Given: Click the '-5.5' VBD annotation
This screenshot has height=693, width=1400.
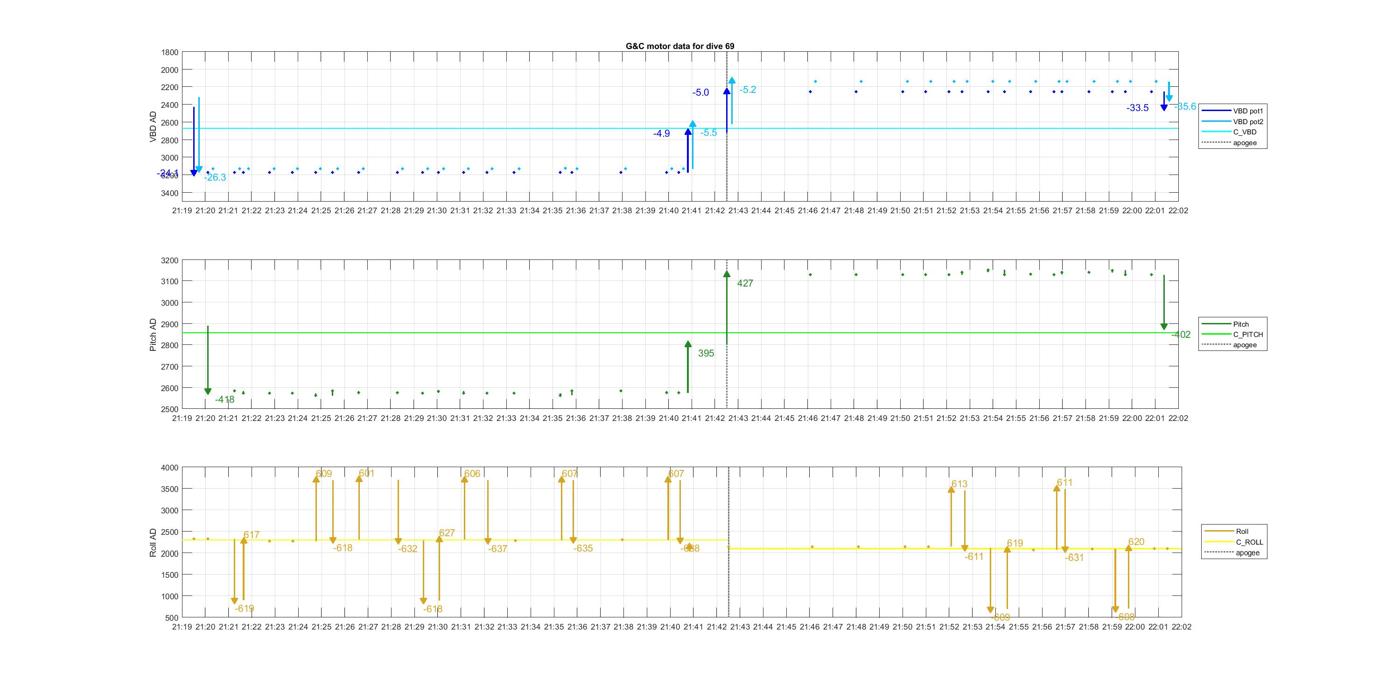Looking at the screenshot, I should [x=709, y=133].
